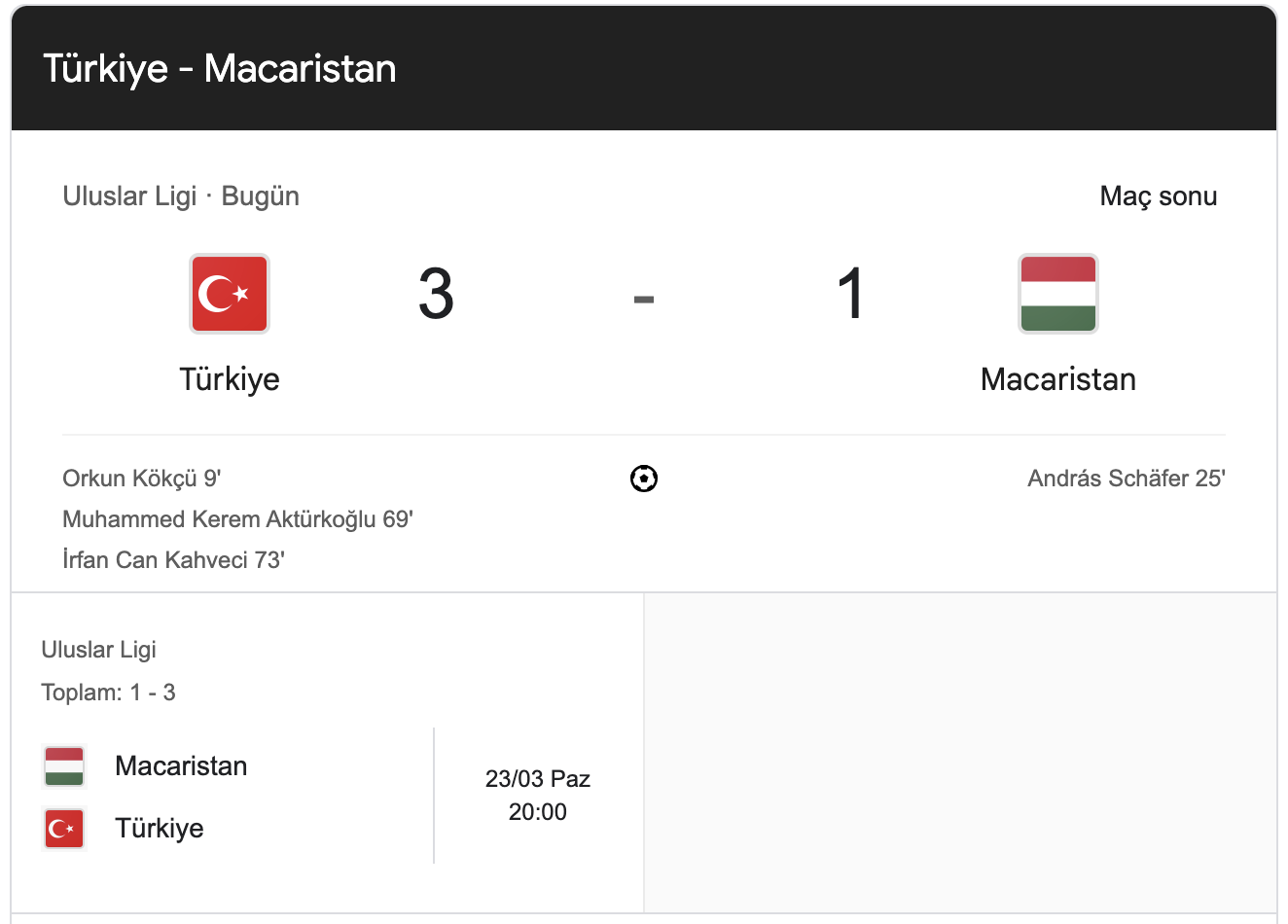
Task: Click the large Türkiye flag icon
Action: [x=230, y=294]
